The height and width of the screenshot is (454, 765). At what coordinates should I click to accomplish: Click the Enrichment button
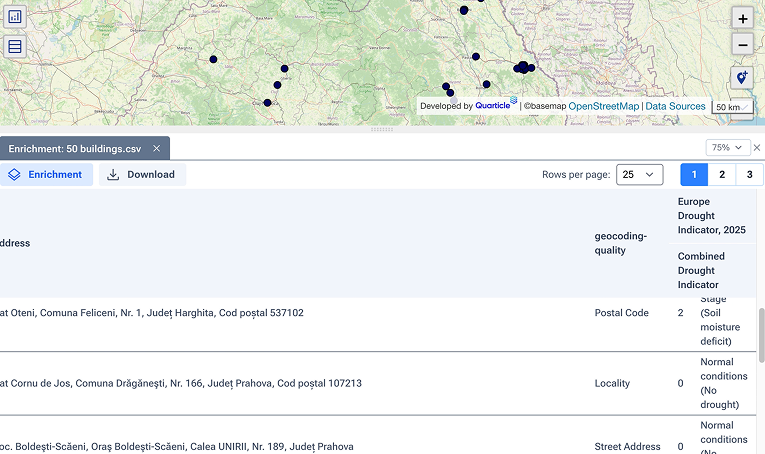[x=46, y=175]
